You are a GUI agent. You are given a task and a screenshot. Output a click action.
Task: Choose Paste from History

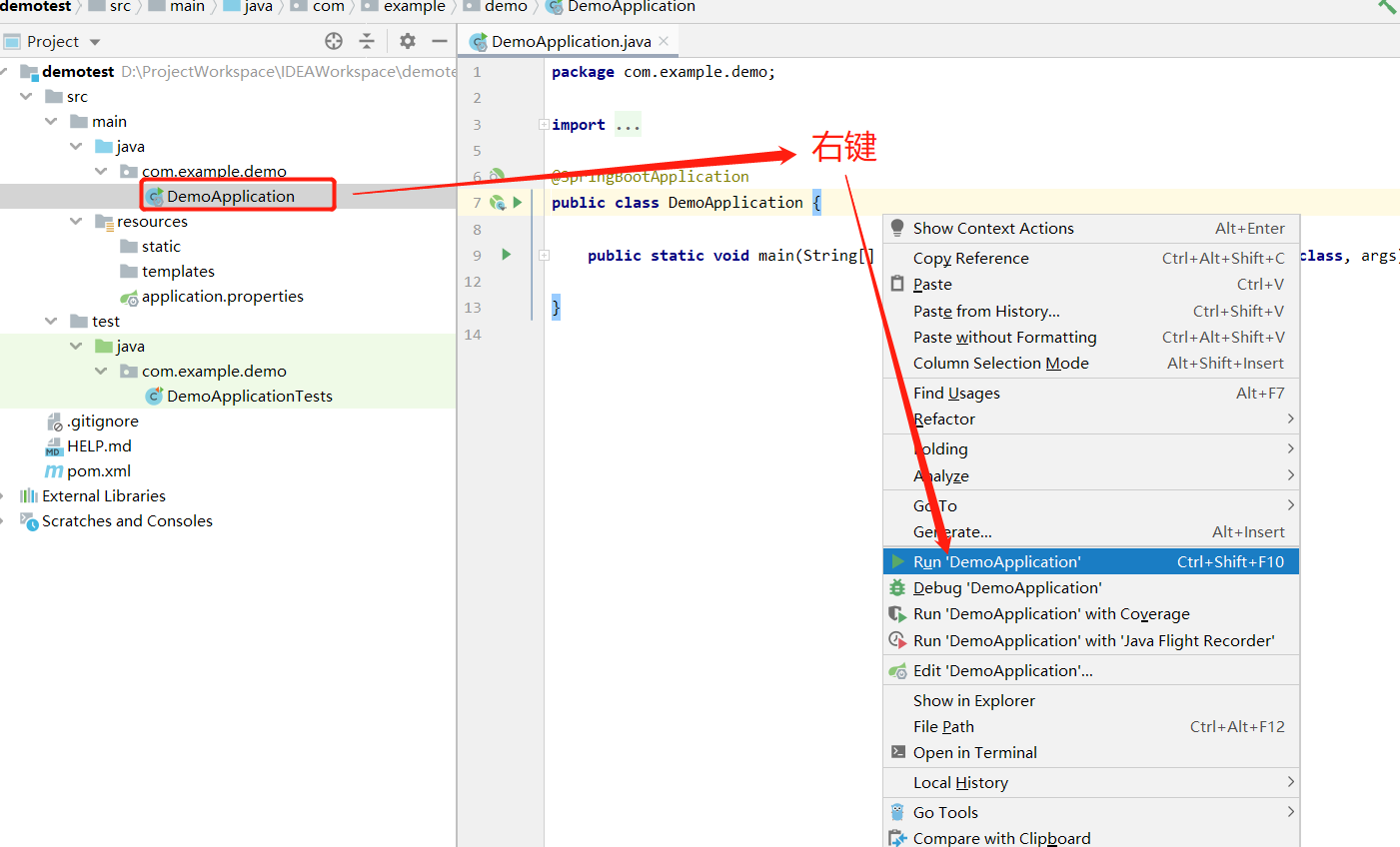[1091, 311]
